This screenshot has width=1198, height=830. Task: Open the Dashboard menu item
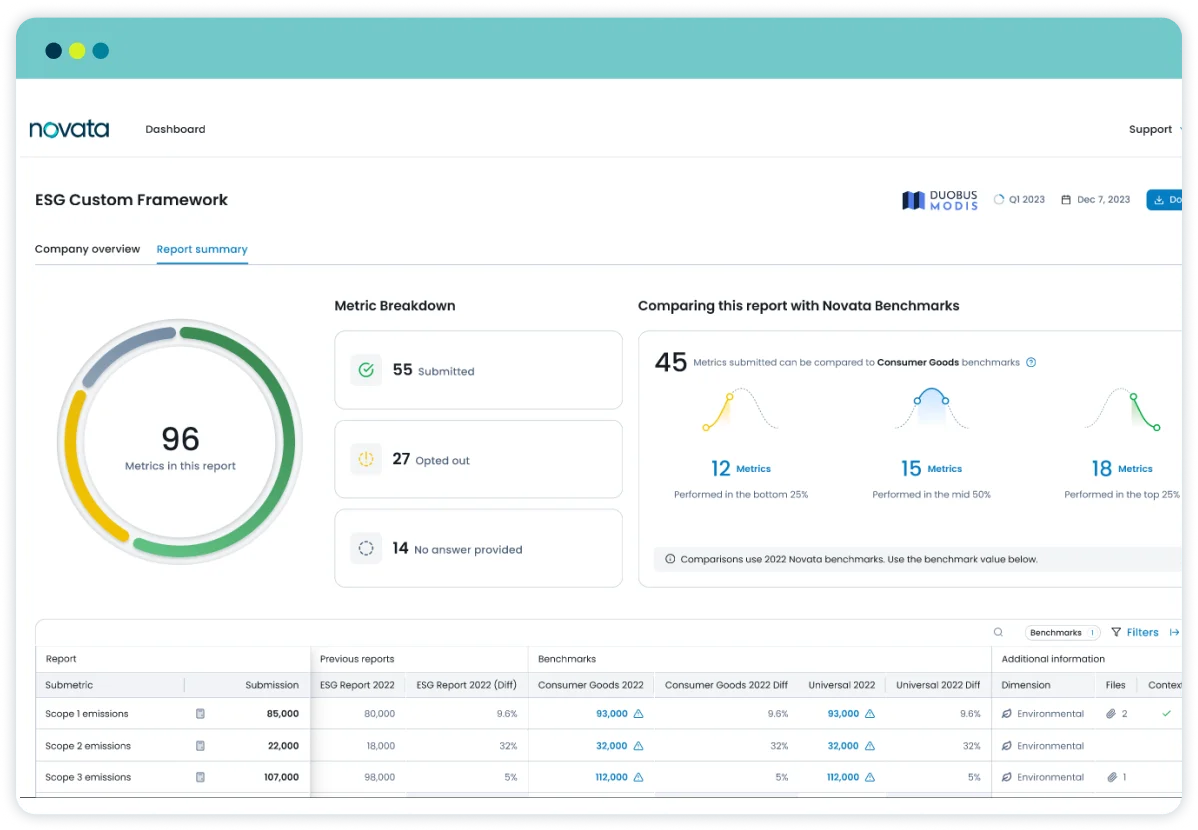coord(175,129)
